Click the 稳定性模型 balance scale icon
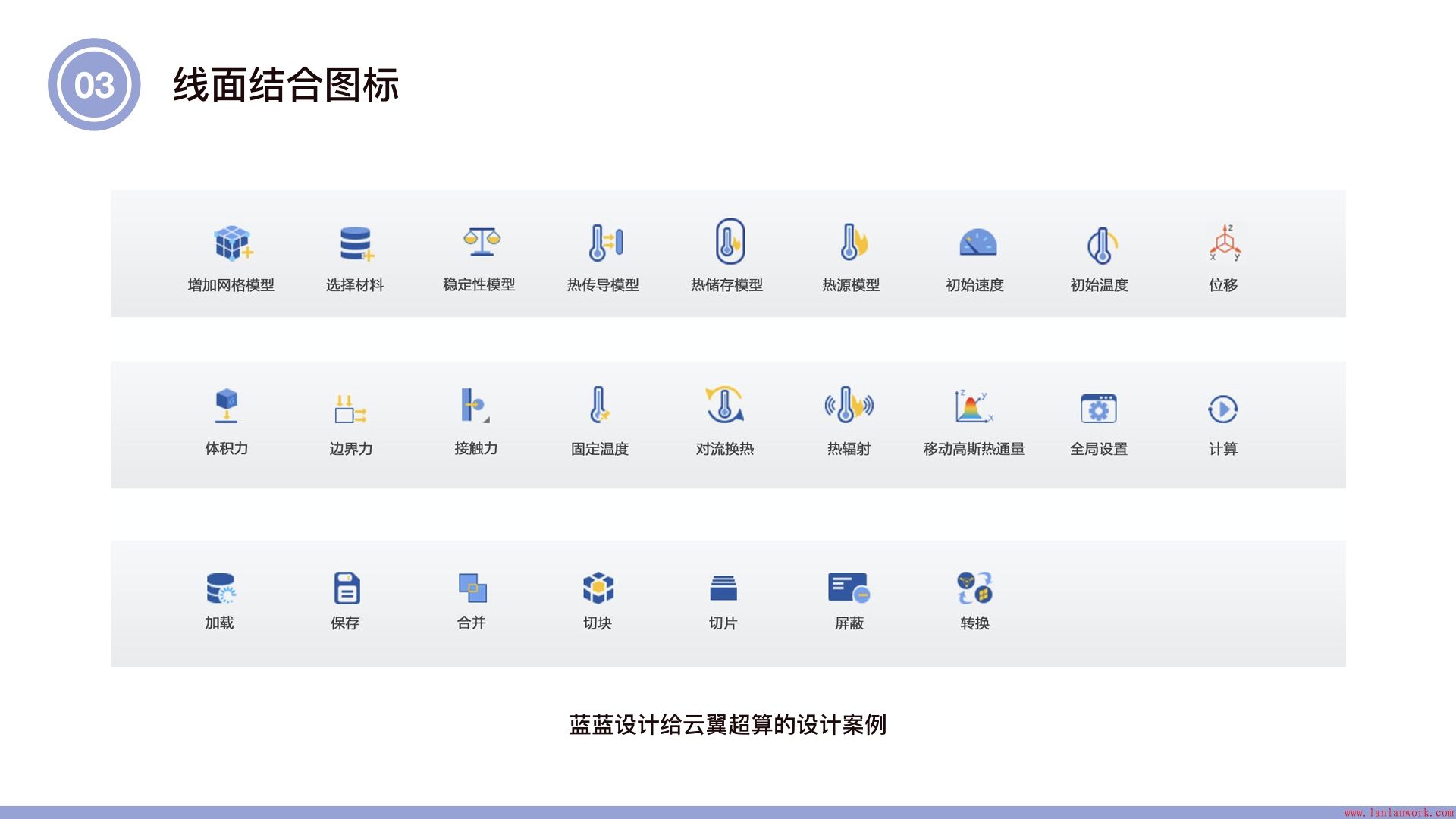Viewport: 1456px width, 819px height. click(482, 242)
